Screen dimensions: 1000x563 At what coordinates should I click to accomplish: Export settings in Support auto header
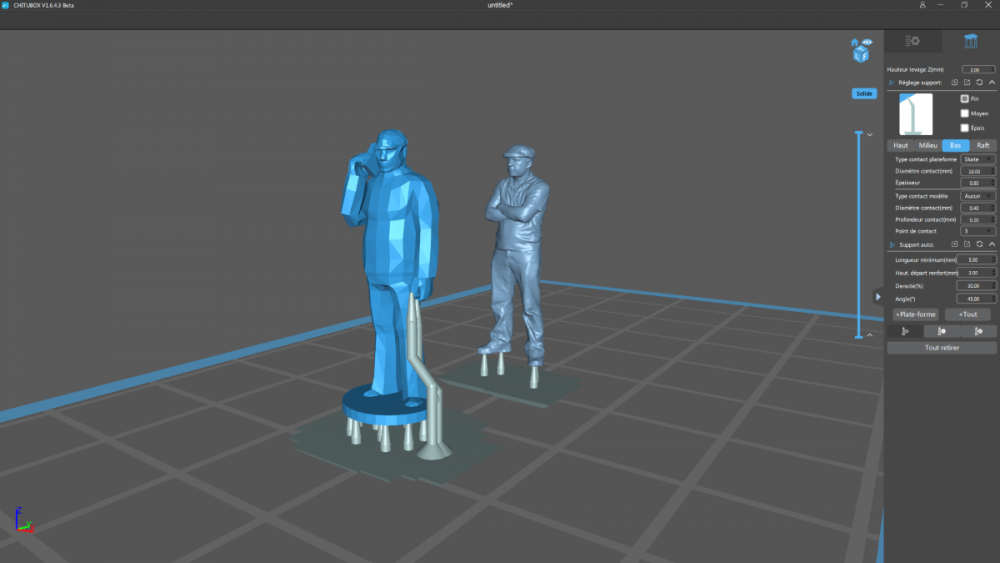pyautogui.click(x=967, y=244)
